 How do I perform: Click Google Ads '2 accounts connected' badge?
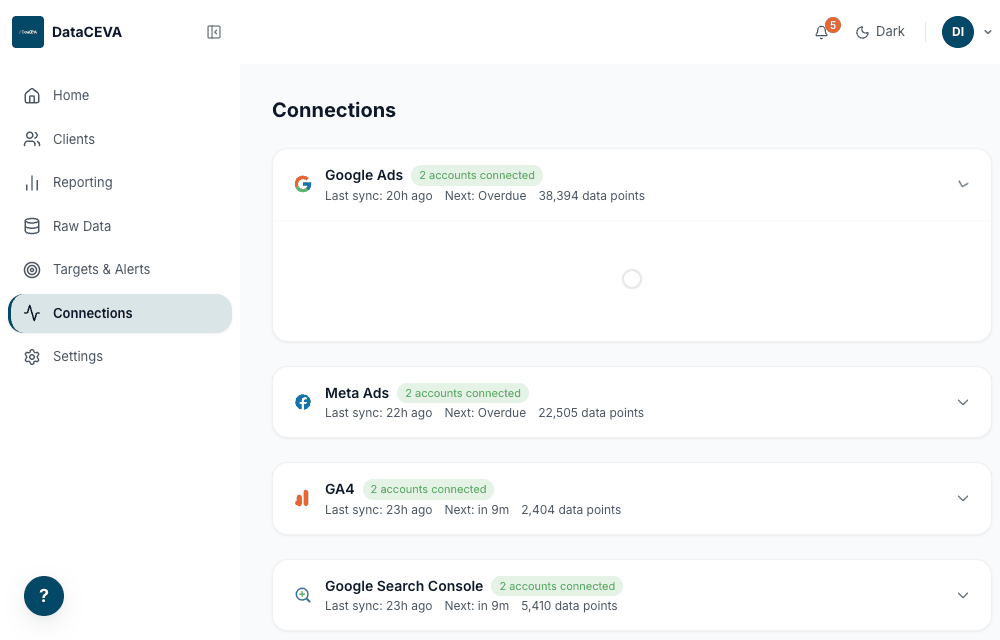point(476,175)
